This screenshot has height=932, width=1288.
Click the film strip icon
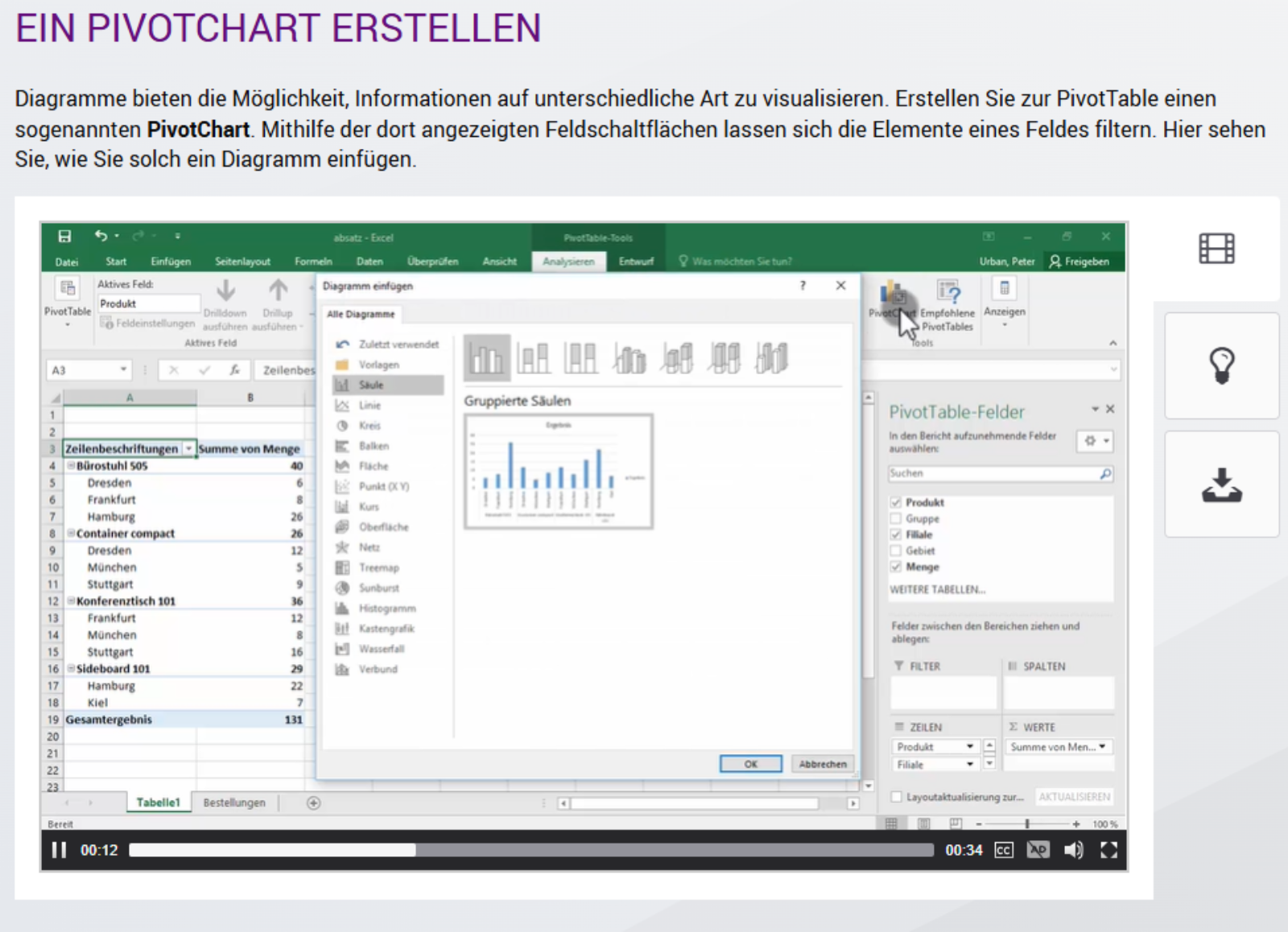pyautogui.click(x=1216, y=249)
